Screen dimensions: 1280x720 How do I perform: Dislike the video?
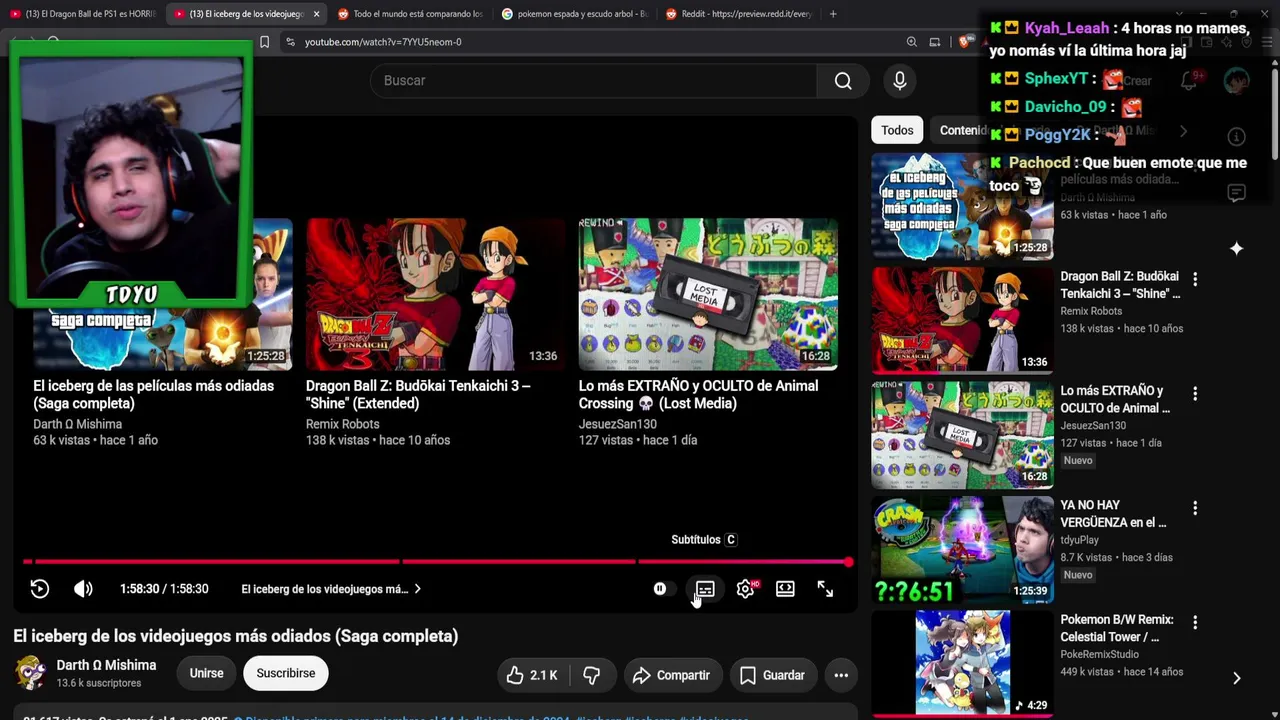tap(592, 675)
